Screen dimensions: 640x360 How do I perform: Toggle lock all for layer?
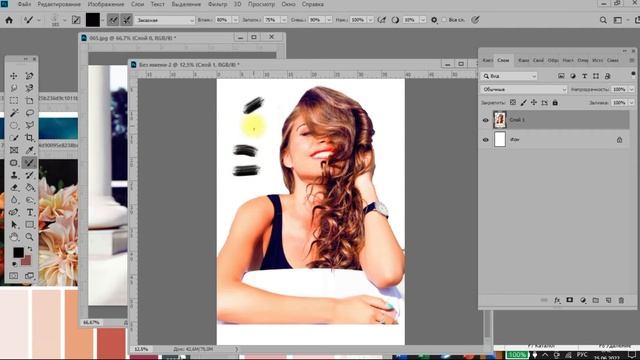point(555,102)
